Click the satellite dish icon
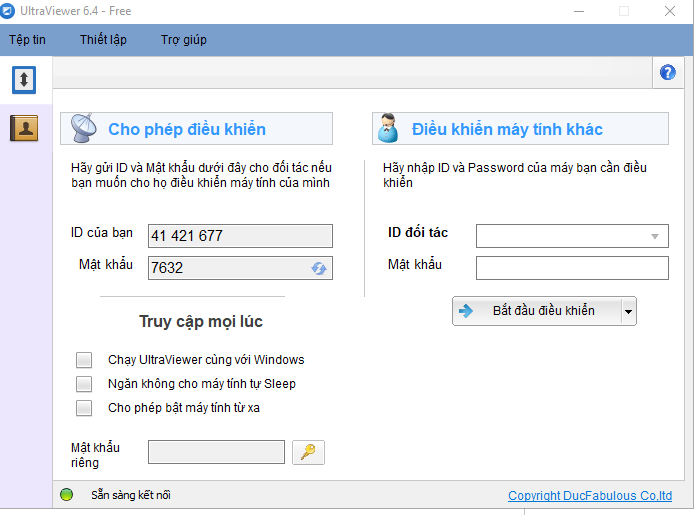 [x=83, y=128]
